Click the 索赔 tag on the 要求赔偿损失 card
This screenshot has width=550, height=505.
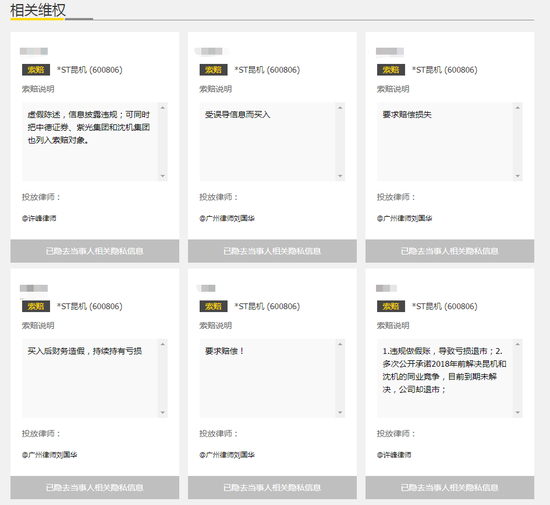click(x=391, y=70)
